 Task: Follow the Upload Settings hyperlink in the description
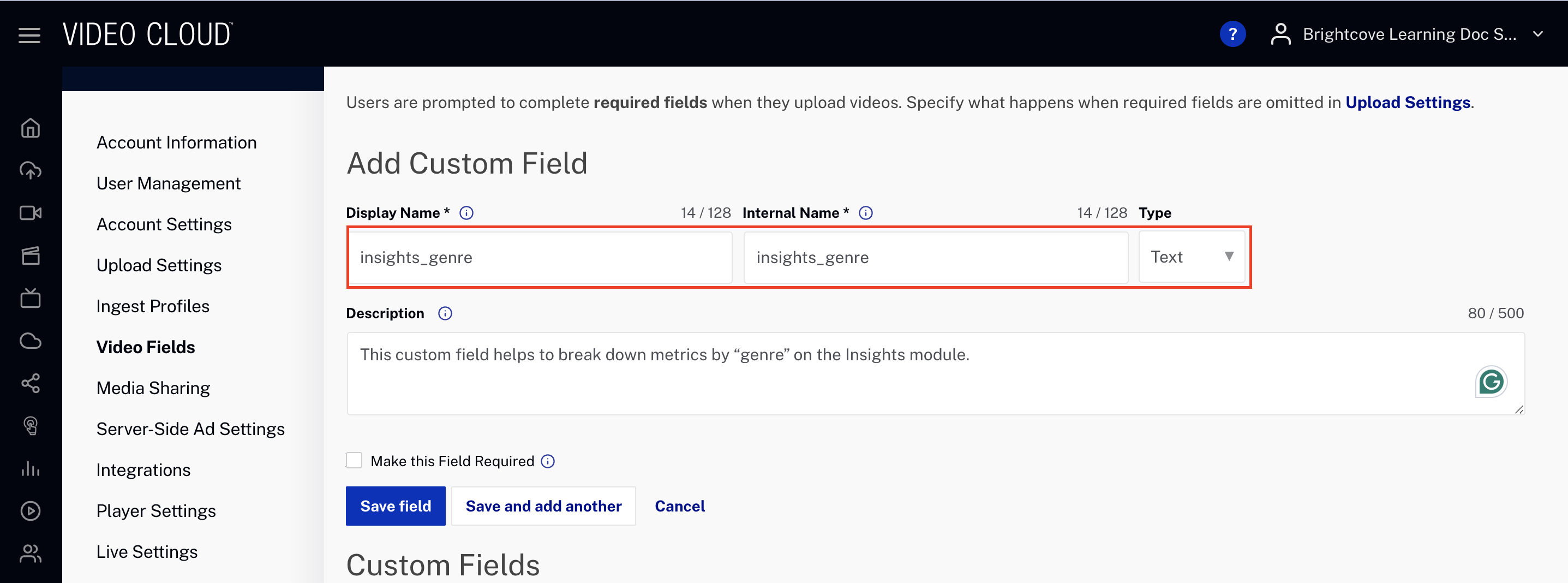point(1407,102)
